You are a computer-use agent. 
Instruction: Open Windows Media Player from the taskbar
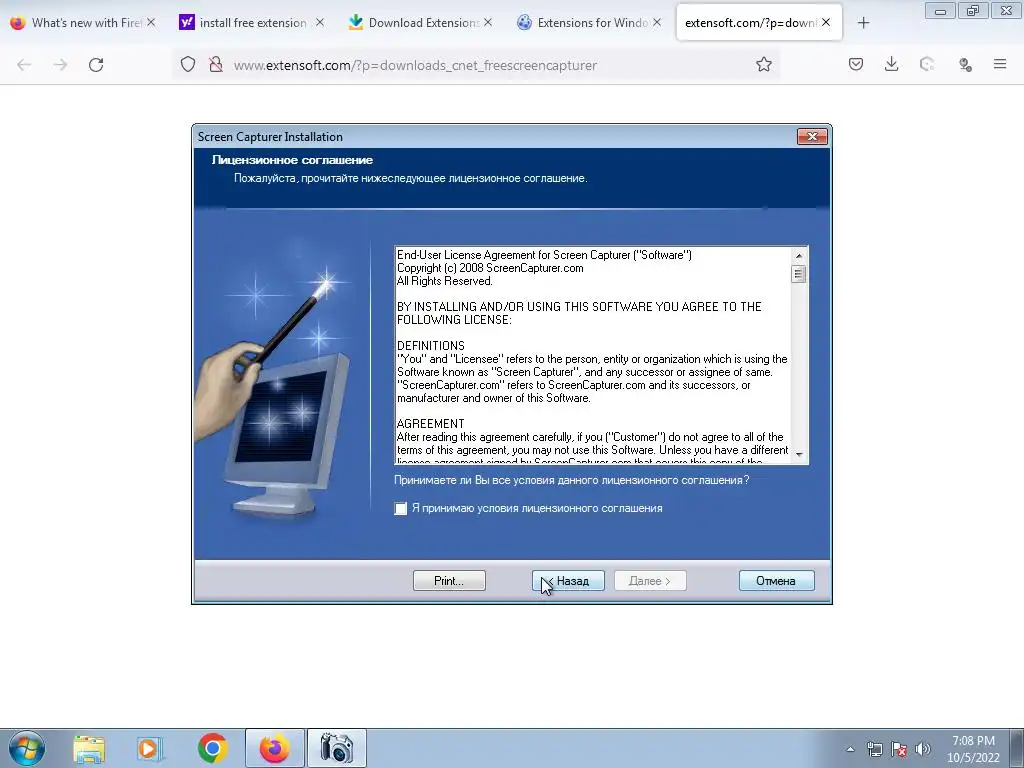pos(149,748)
